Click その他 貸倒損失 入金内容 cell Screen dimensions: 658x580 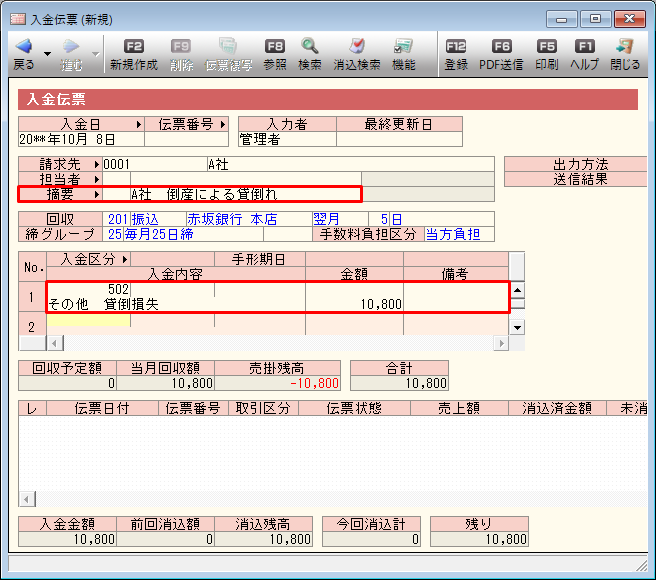tap(175, 304)
